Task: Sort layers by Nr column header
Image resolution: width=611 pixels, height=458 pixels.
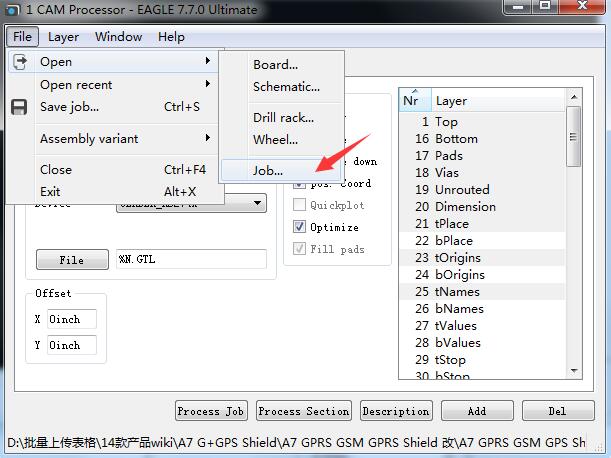Action: tap(415, 101)
